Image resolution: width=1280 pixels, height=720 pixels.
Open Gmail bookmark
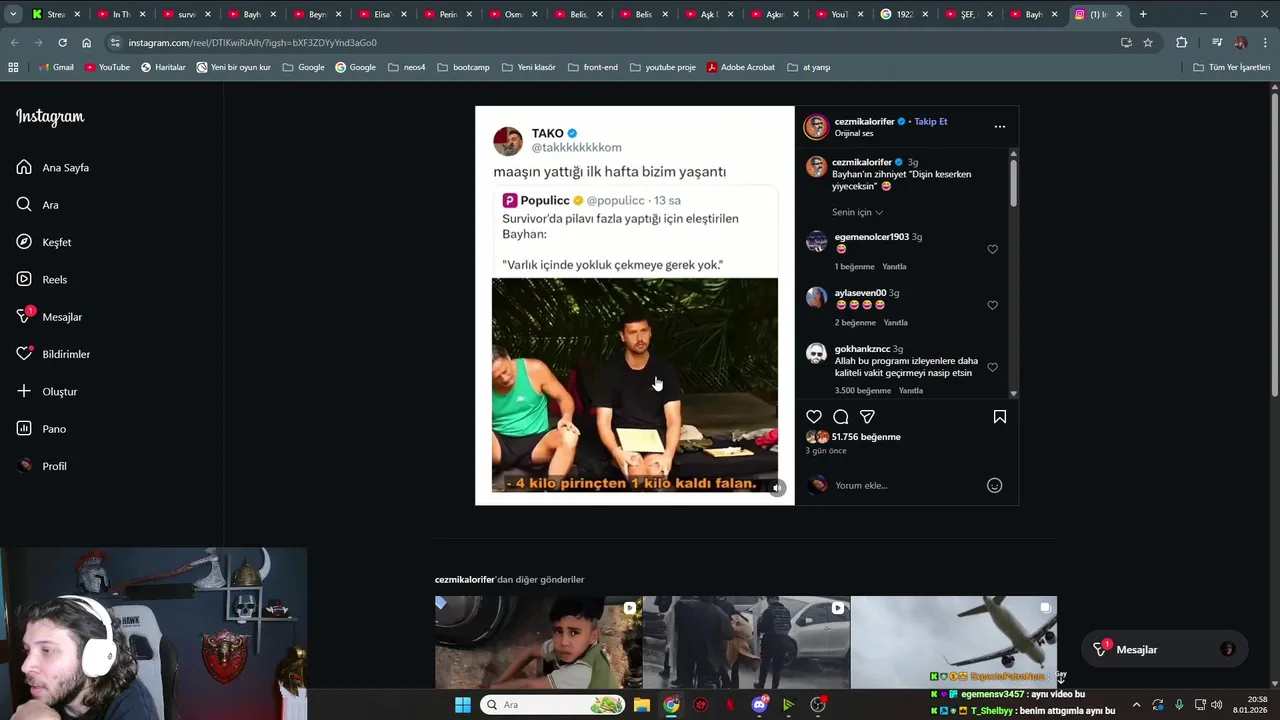56,67
